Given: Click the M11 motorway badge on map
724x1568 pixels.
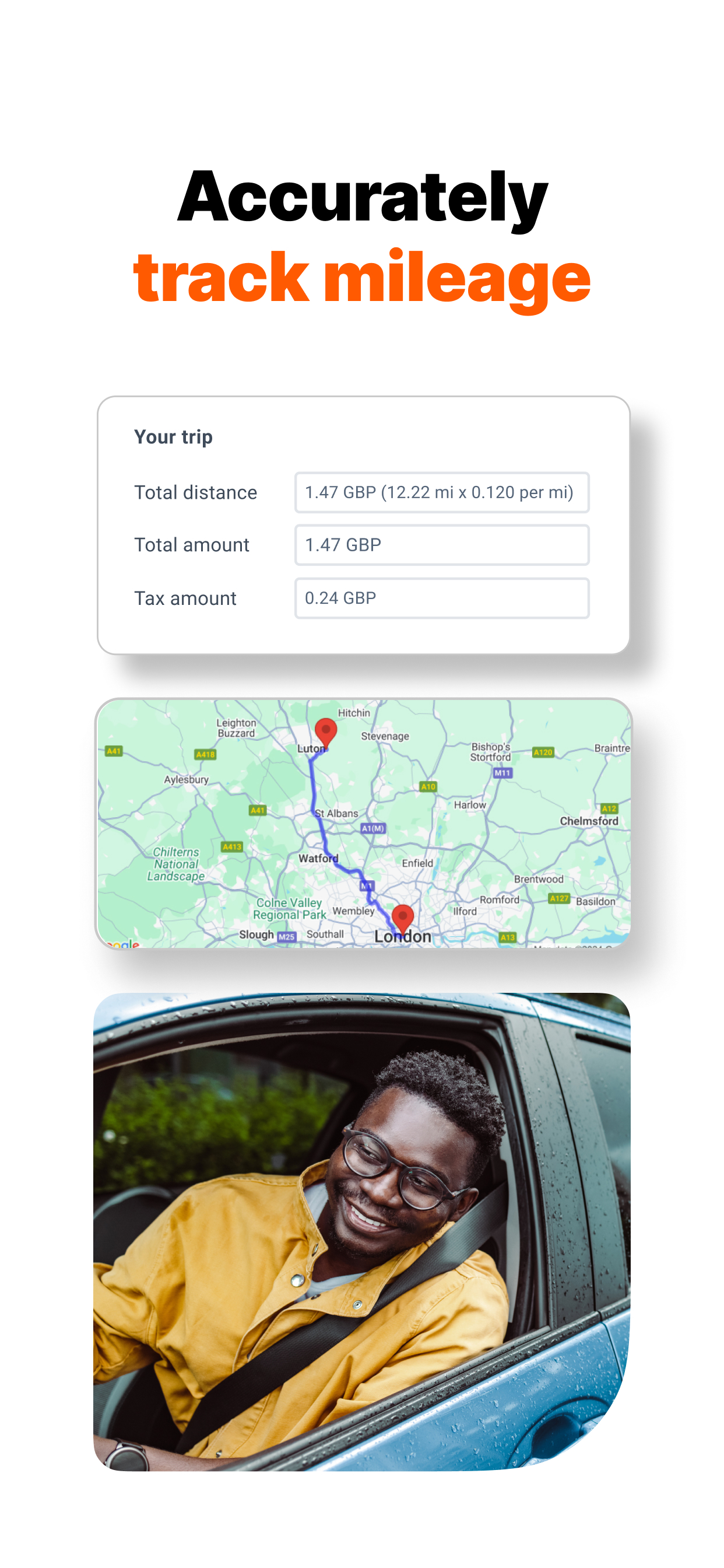Looking at the screenshot, I should (502, 773).
